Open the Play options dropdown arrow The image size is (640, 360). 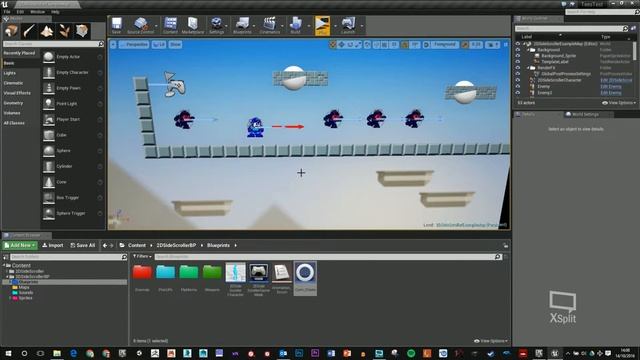(x=335, y=26)
